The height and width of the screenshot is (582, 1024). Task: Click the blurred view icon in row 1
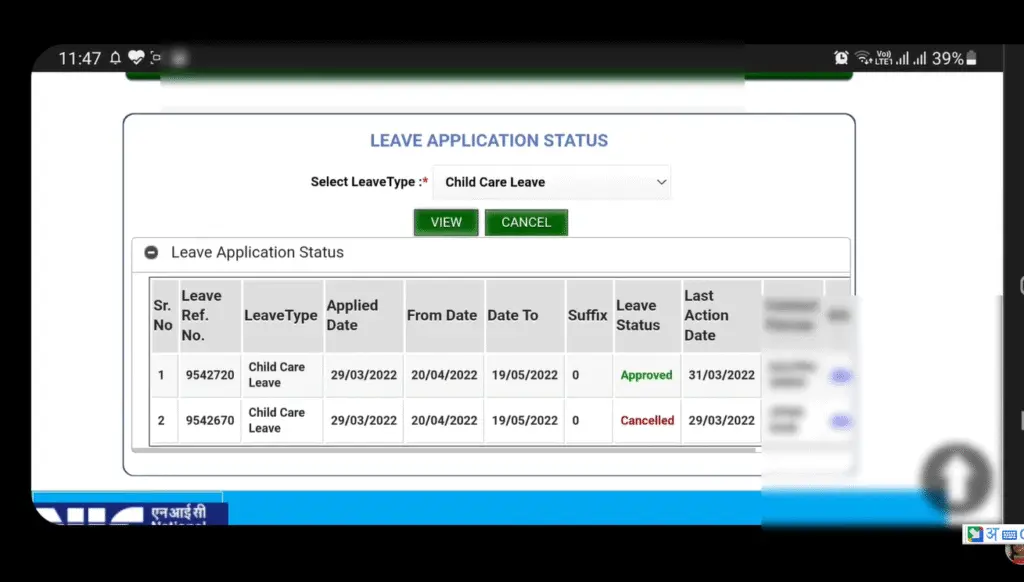pyautogui.click(x=840, y=376)
